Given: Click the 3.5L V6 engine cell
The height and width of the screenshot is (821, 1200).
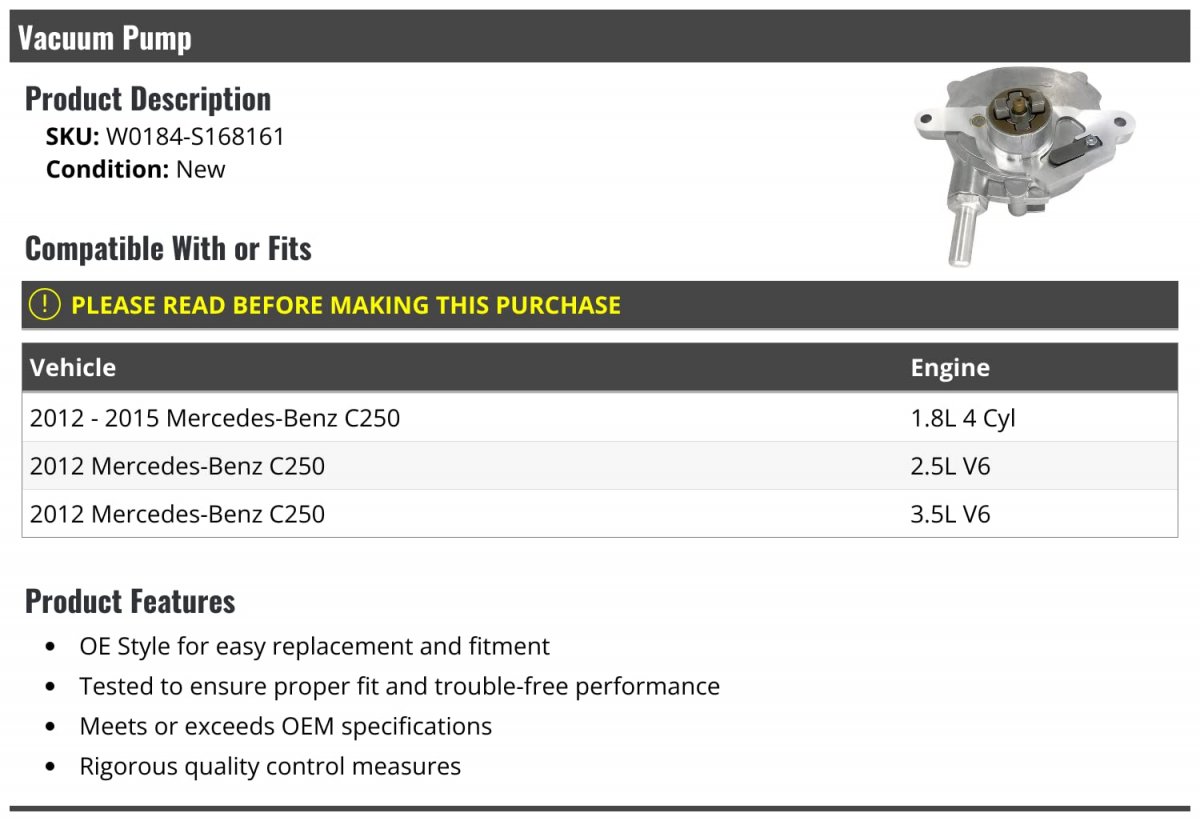Looking at the screenshot, I should point(950,514).
